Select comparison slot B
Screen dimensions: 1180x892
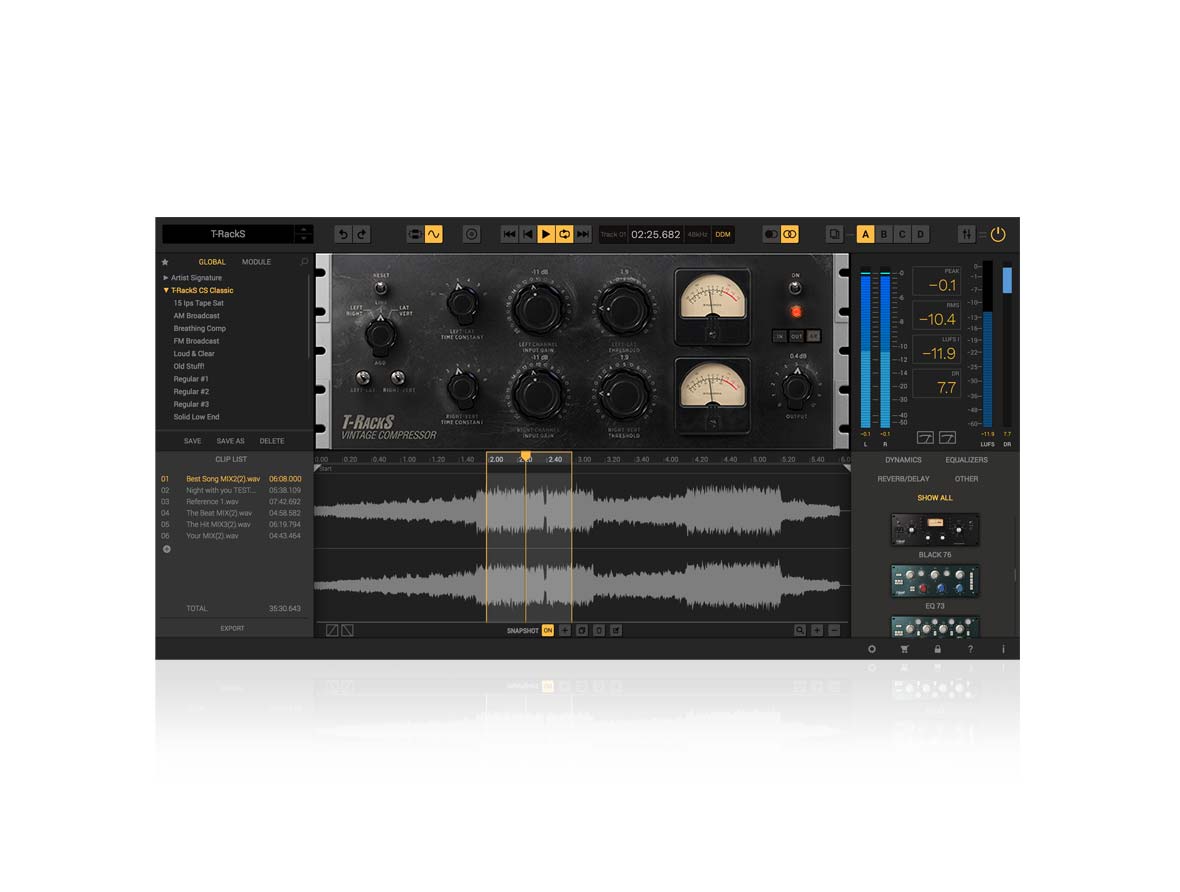click(x=884, y=234)
